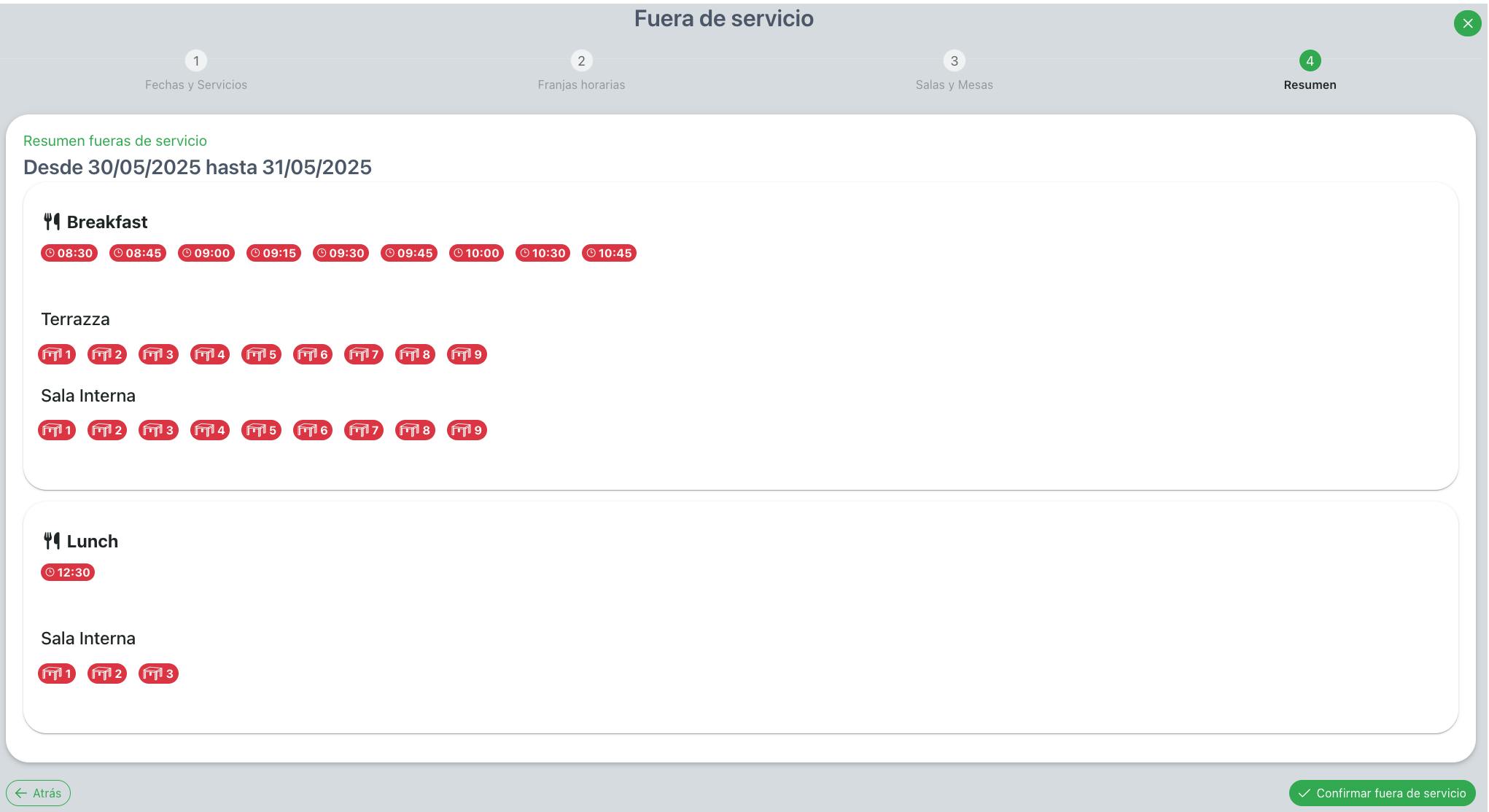Click the 10:00 time slot badge
The width and height of the screenshot is (1489, 812).
tap(476, 253)
